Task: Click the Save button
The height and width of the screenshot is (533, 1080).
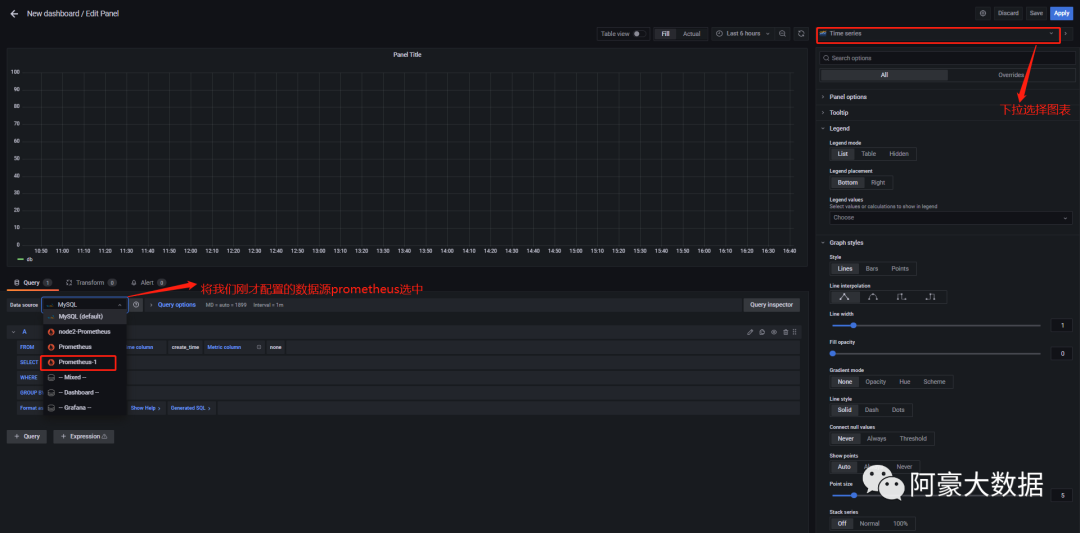Action: (1036, 13)
